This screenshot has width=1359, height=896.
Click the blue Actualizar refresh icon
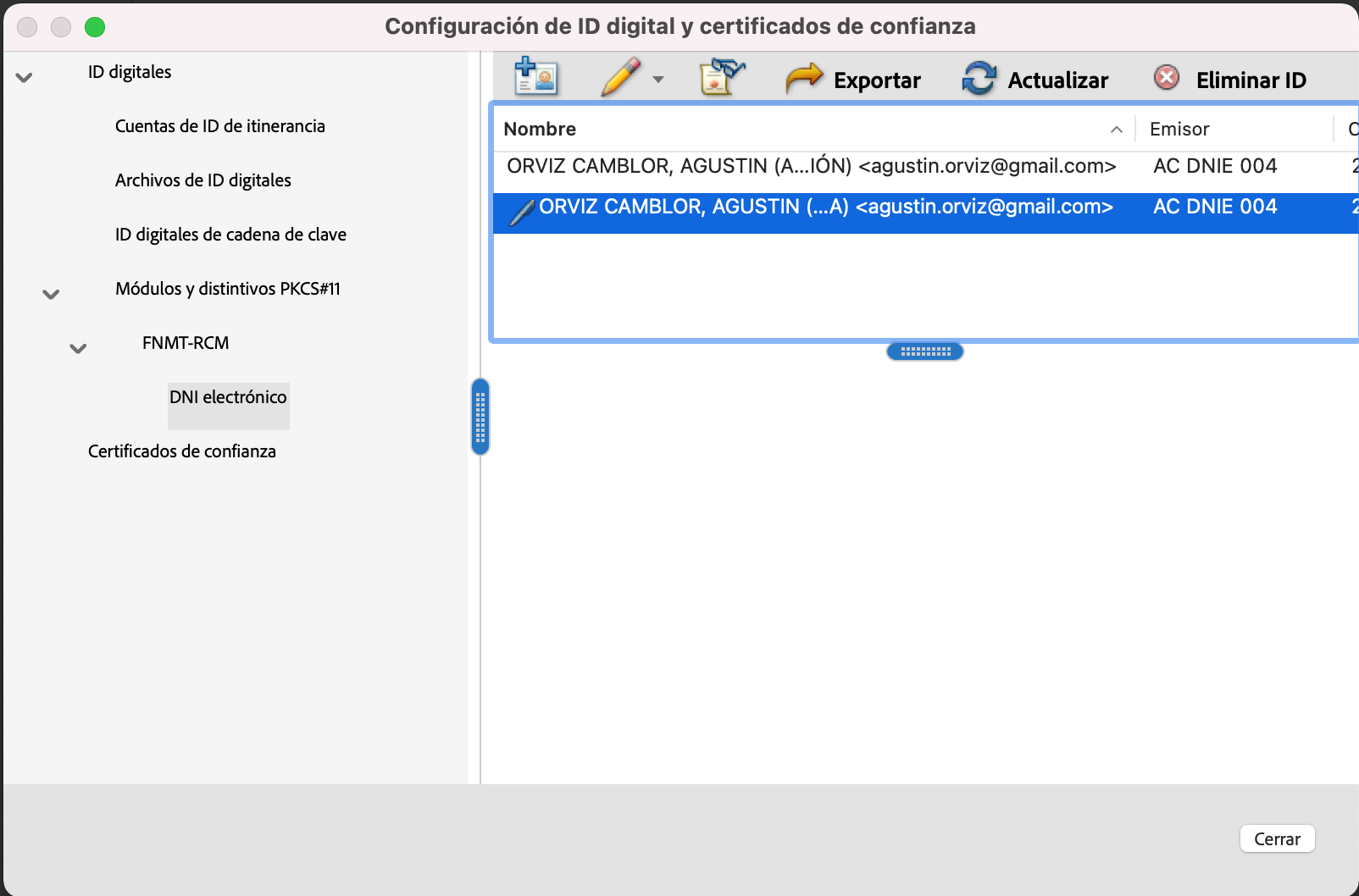(x=979, y=79)
